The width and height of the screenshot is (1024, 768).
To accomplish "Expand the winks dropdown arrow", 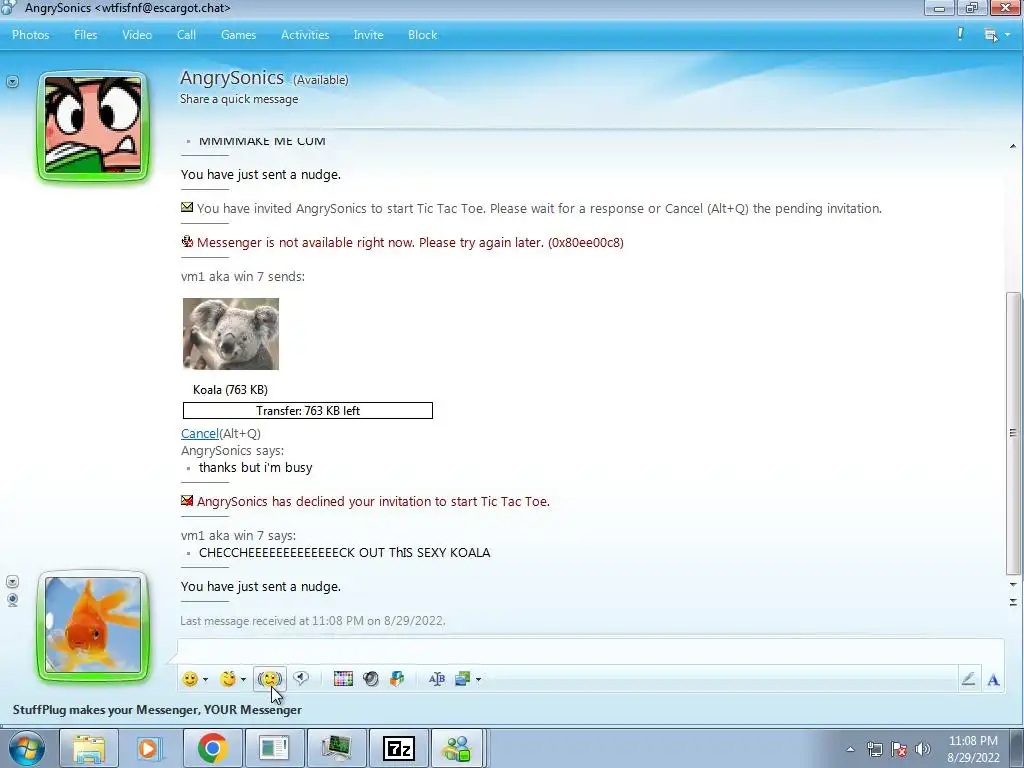I will pyautogui.click(x=243, y=680).
